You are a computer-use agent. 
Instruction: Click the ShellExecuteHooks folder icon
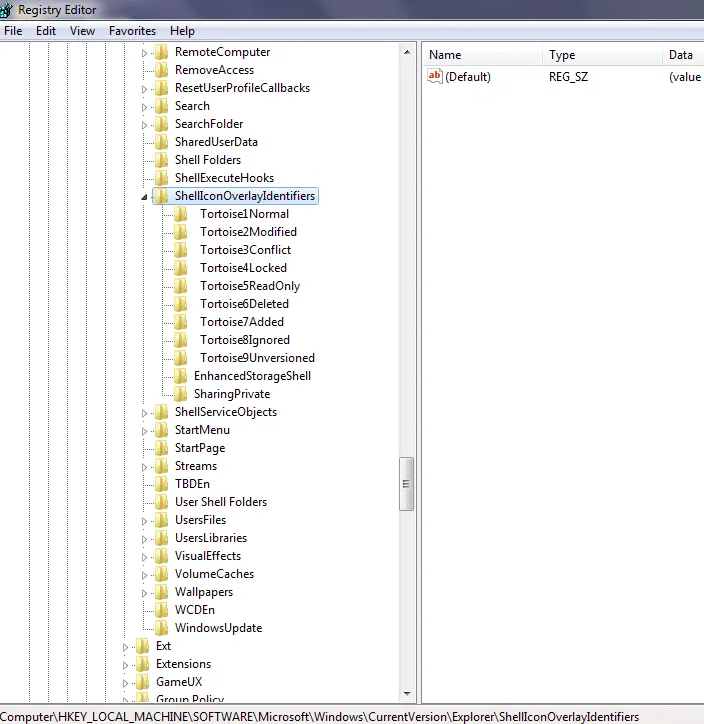pyautogui.click(x=161, y=178)
